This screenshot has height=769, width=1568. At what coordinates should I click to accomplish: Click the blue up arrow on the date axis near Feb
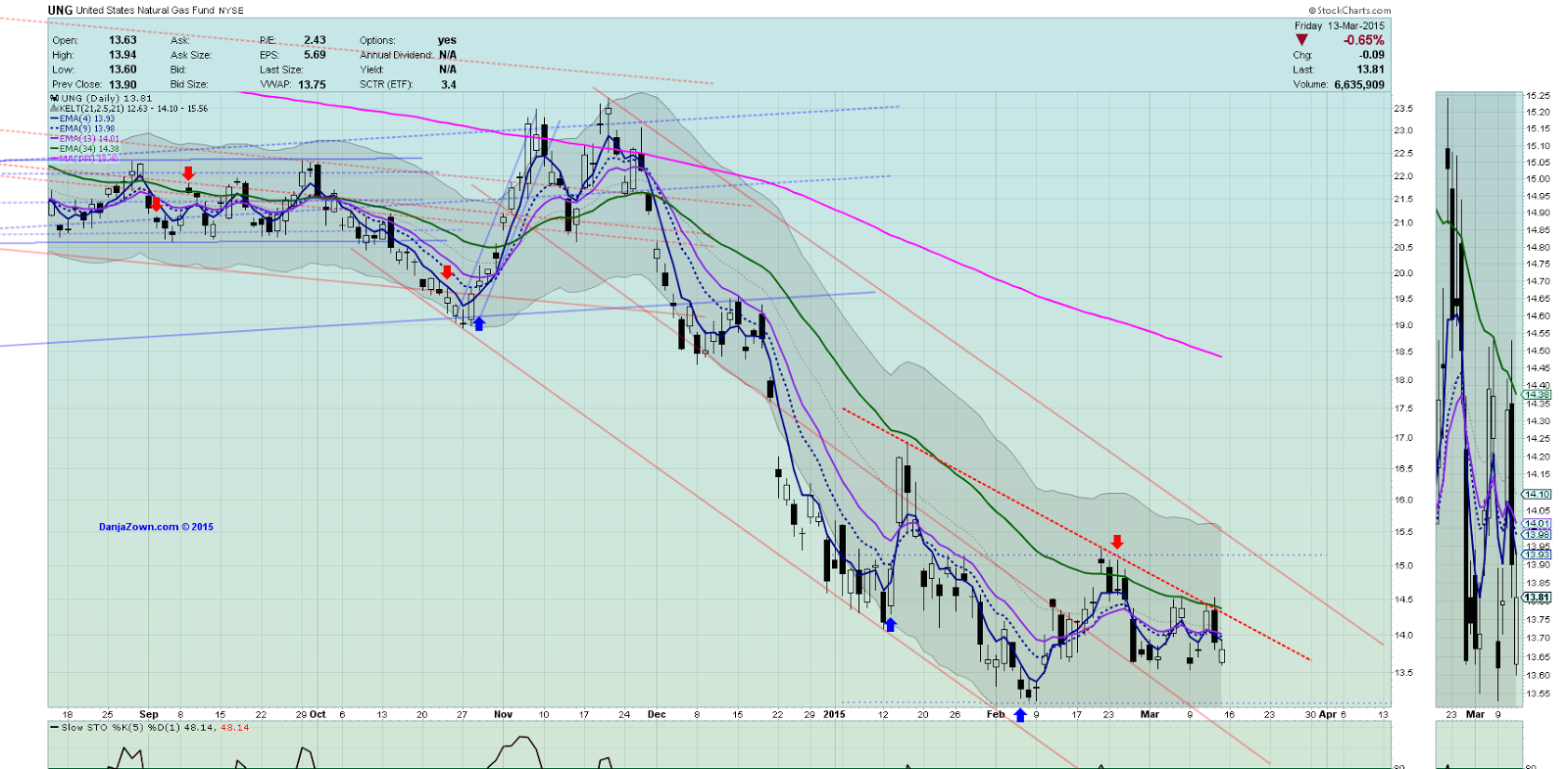pyautogui.click(x=1020, y=715)
